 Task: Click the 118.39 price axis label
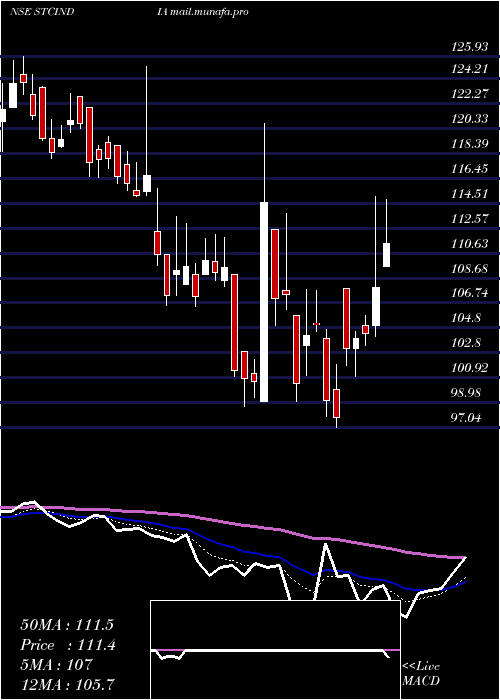(468, 144)
